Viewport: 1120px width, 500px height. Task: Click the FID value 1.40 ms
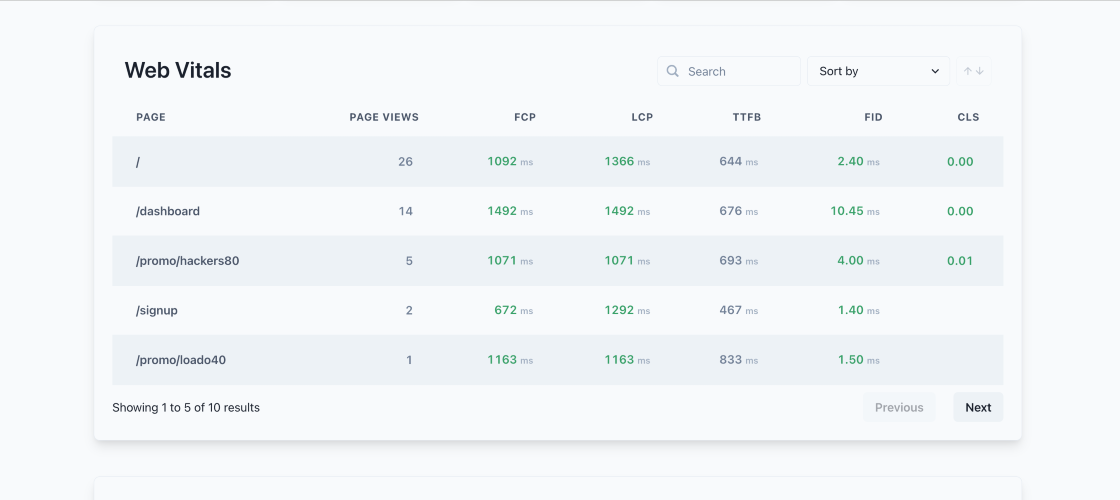859,310
